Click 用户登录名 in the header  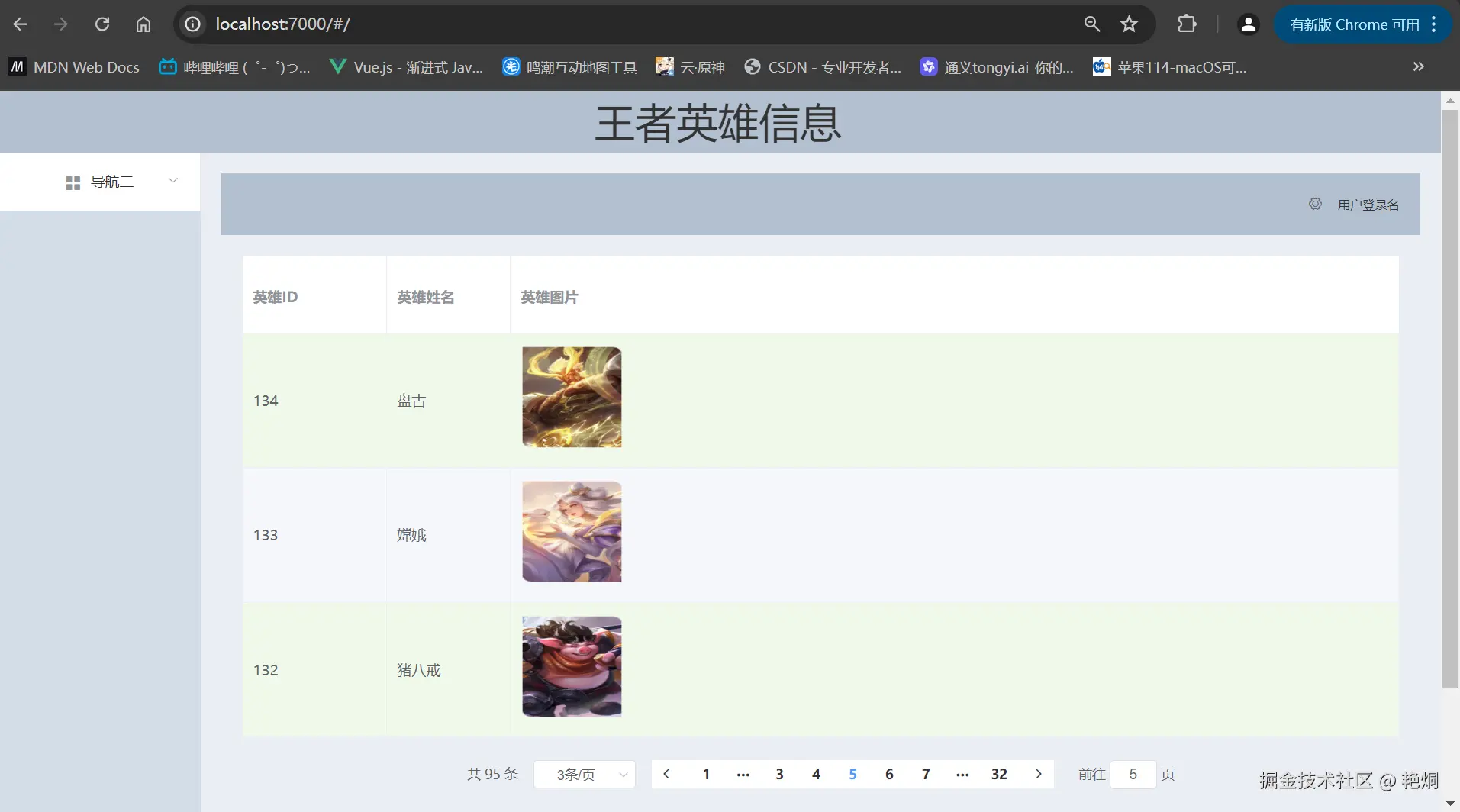(x=1368, y=204)
